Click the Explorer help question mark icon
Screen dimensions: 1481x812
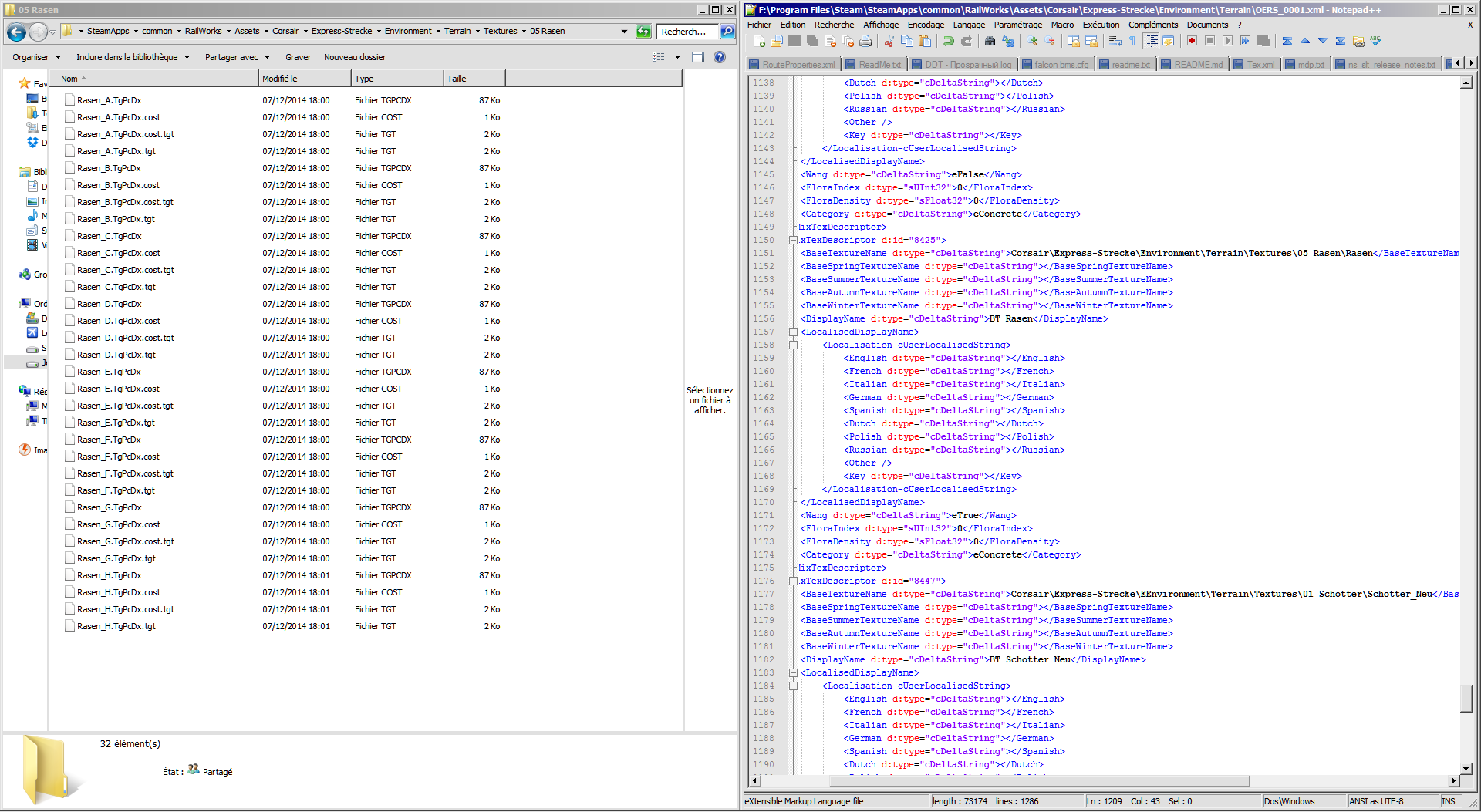click(x=720, y=57)
